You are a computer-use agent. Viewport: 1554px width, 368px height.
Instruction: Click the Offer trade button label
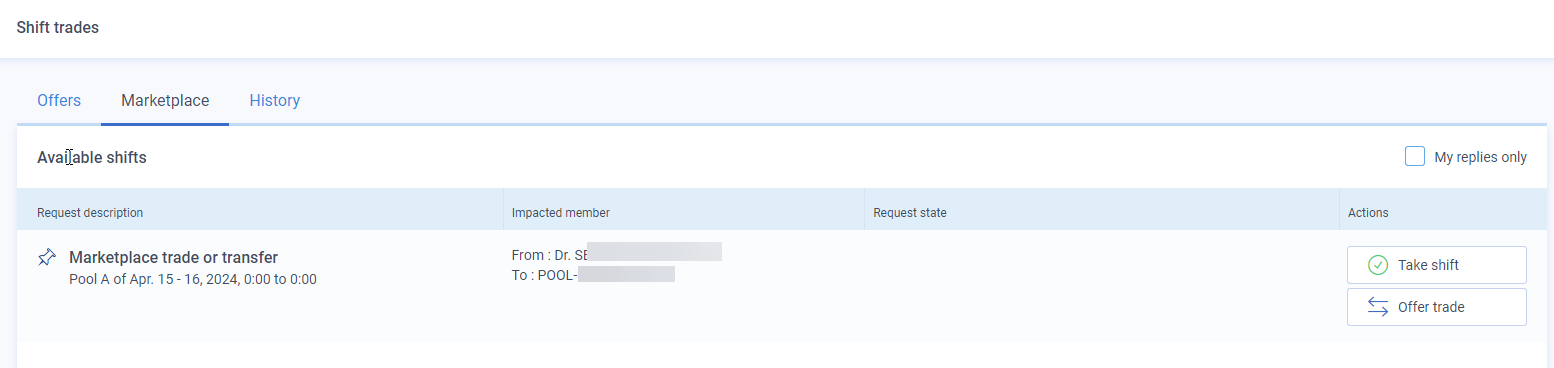[1431, 307]
